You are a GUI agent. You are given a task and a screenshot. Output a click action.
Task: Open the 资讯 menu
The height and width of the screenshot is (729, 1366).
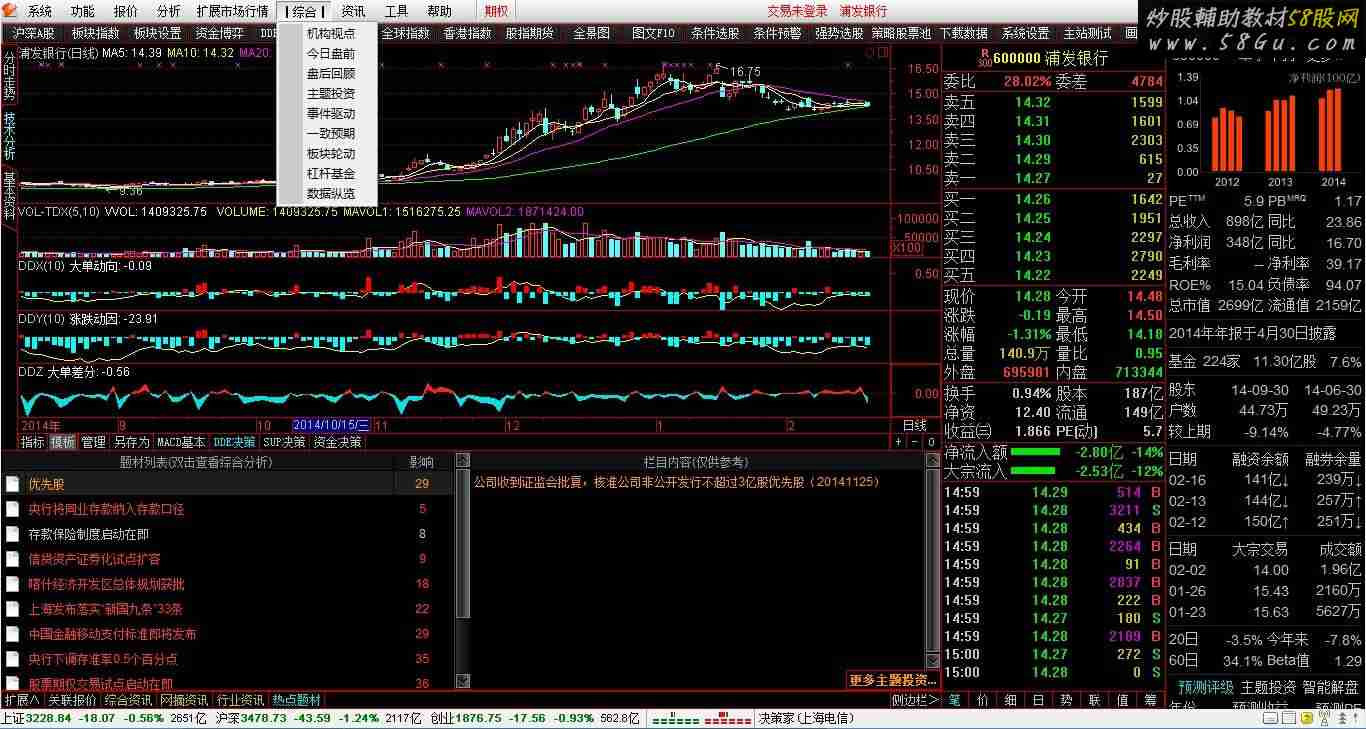click(x=353, y=11)
